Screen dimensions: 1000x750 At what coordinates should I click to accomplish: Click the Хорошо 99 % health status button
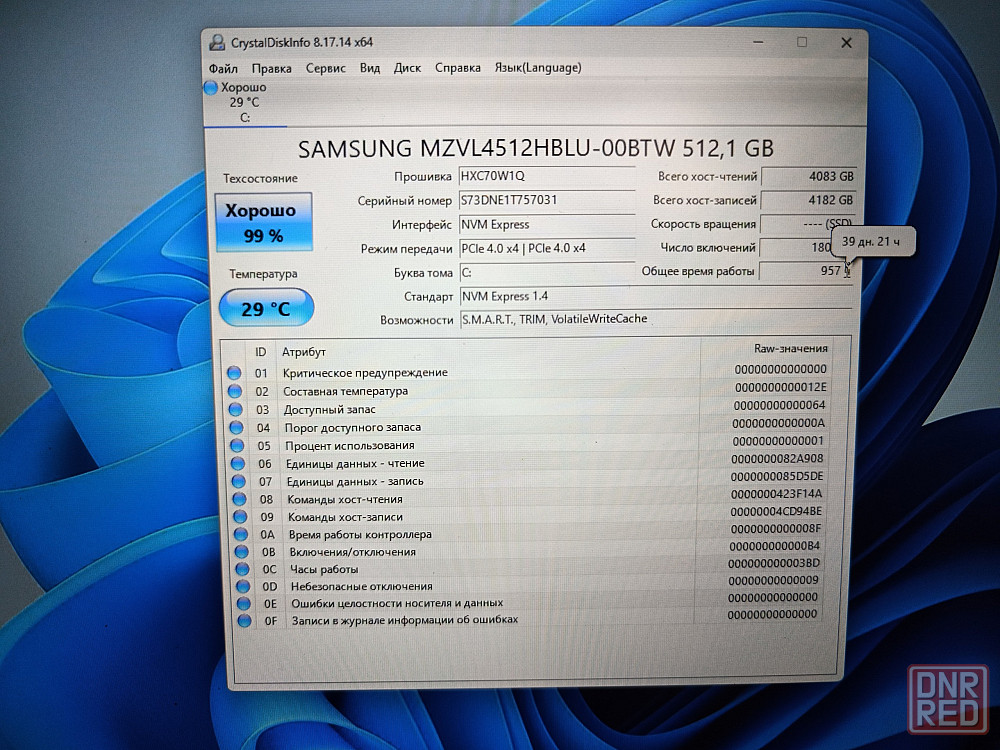pos(260,223)
